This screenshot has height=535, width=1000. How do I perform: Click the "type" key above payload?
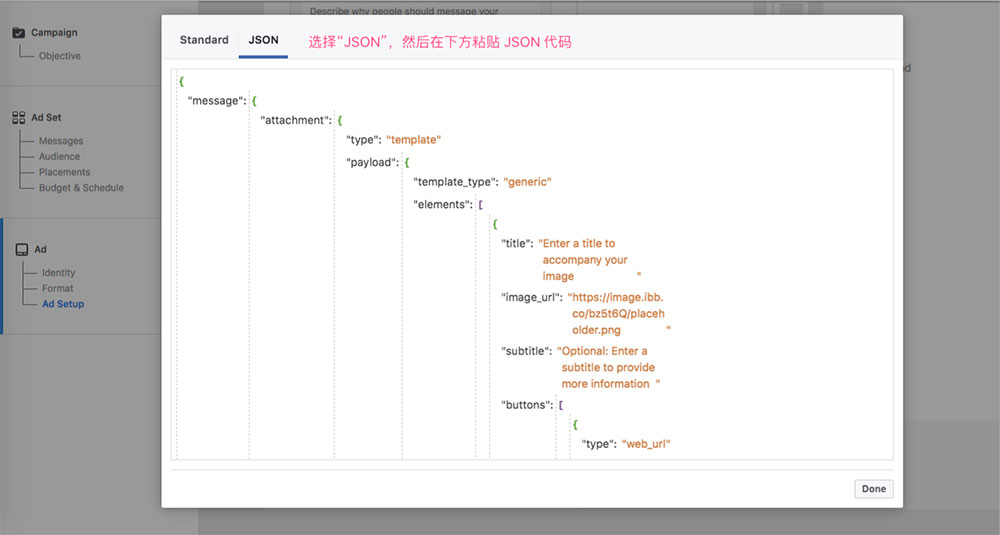[364, 140]
